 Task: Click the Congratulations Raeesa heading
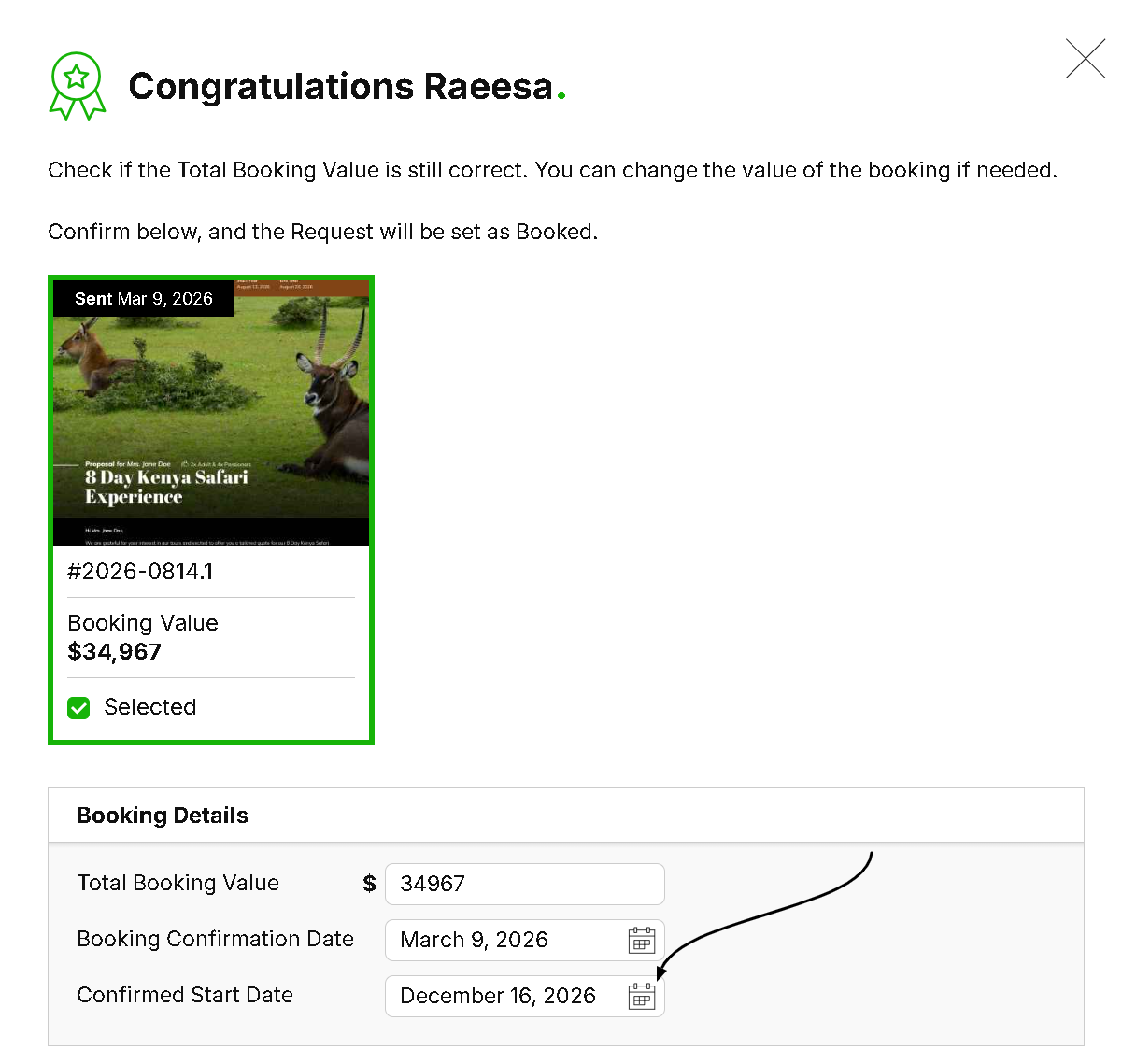(341, 86)
